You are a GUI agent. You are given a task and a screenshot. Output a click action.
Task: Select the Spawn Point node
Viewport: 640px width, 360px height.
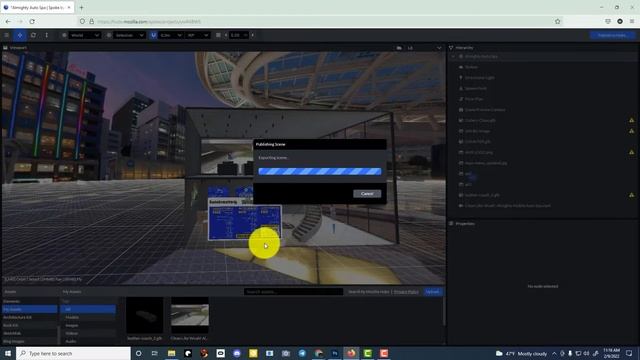click(x=473, y=88)
